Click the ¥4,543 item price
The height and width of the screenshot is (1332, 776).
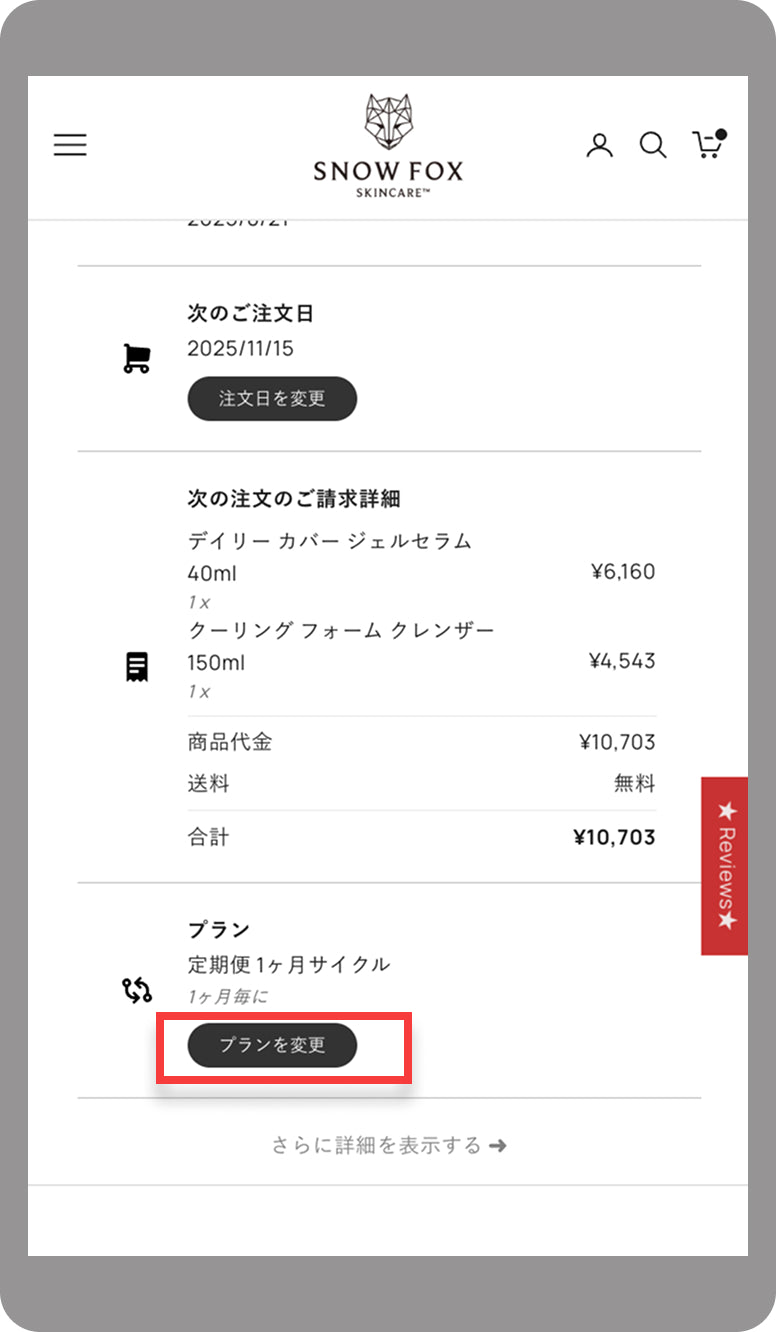pos(622,661)
